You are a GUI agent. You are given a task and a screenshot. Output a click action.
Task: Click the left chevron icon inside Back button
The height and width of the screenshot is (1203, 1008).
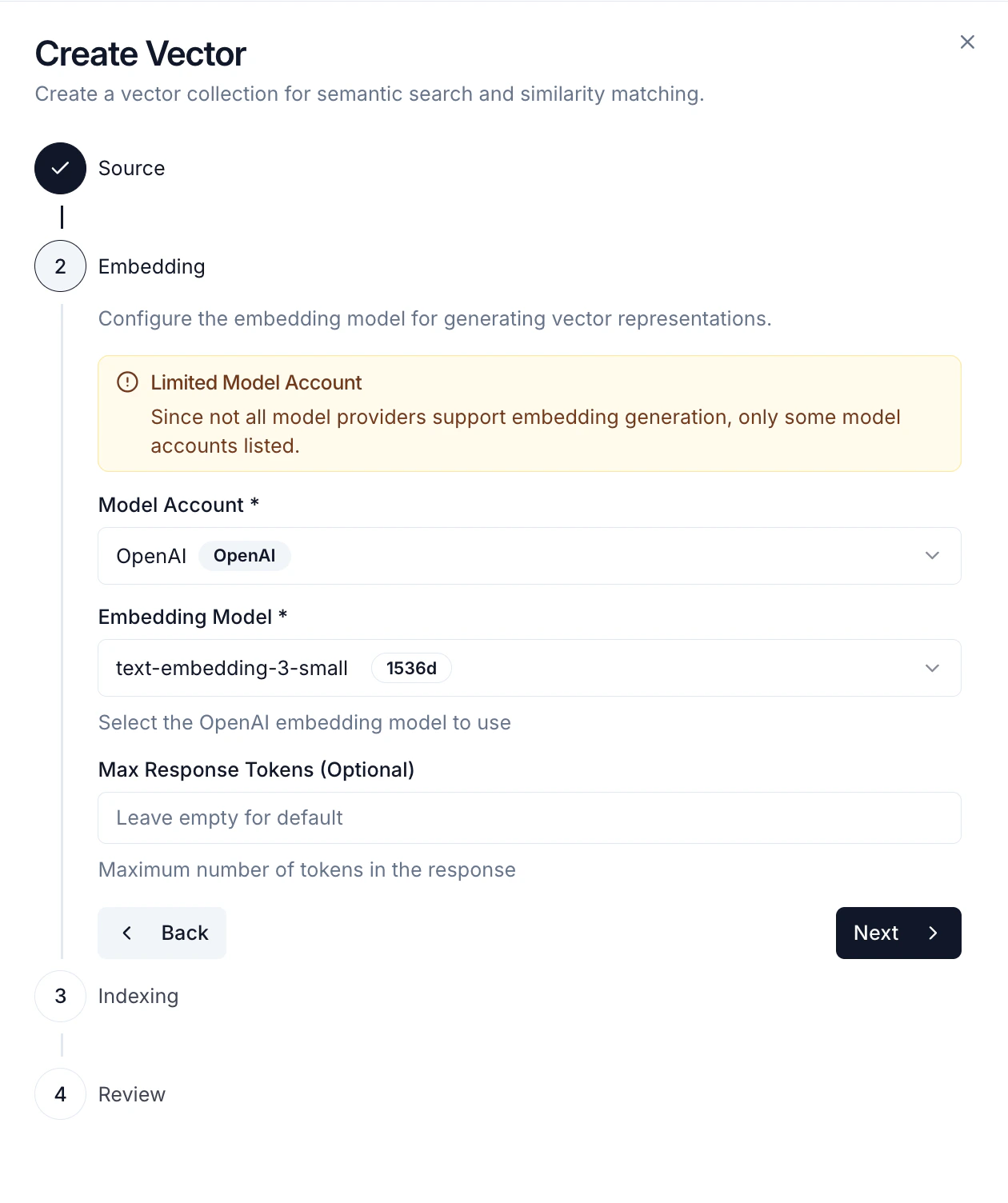(x=126, y=933)
